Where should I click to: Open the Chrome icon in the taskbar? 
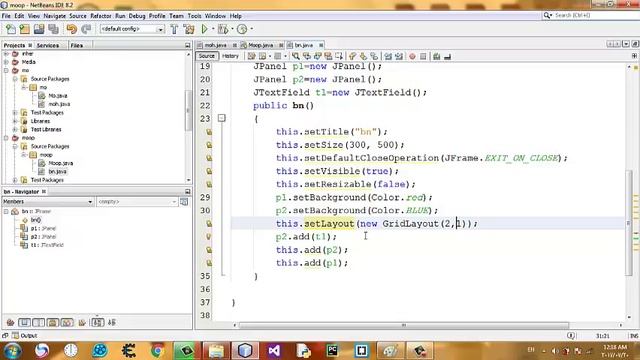point(158,351)
